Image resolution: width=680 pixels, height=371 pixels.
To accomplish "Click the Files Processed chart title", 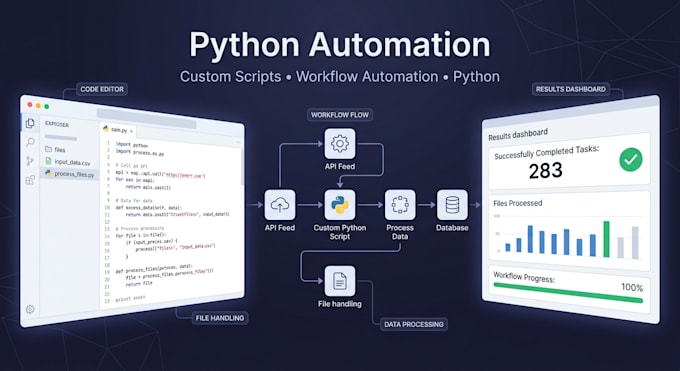I will pyautogui.click(x=518, y=203).
